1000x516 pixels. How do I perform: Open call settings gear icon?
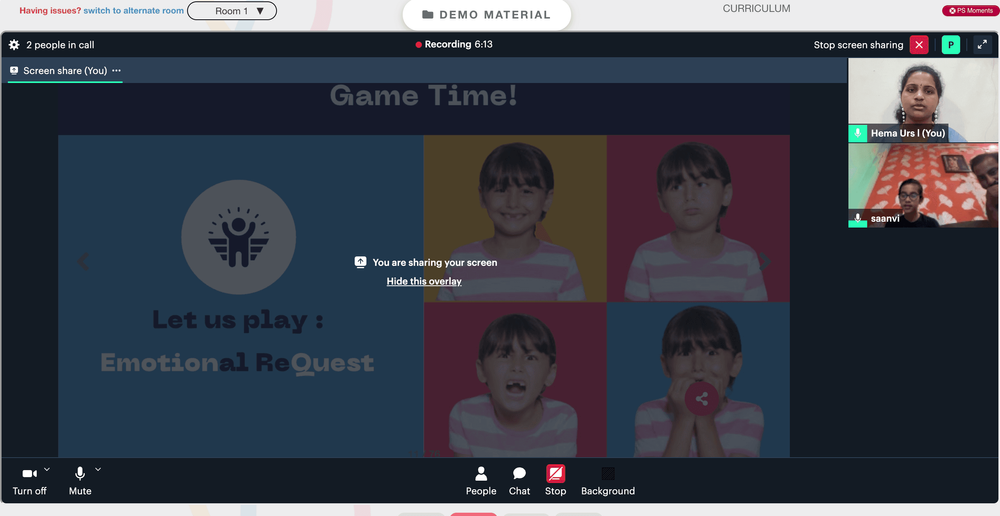[14, 45]
